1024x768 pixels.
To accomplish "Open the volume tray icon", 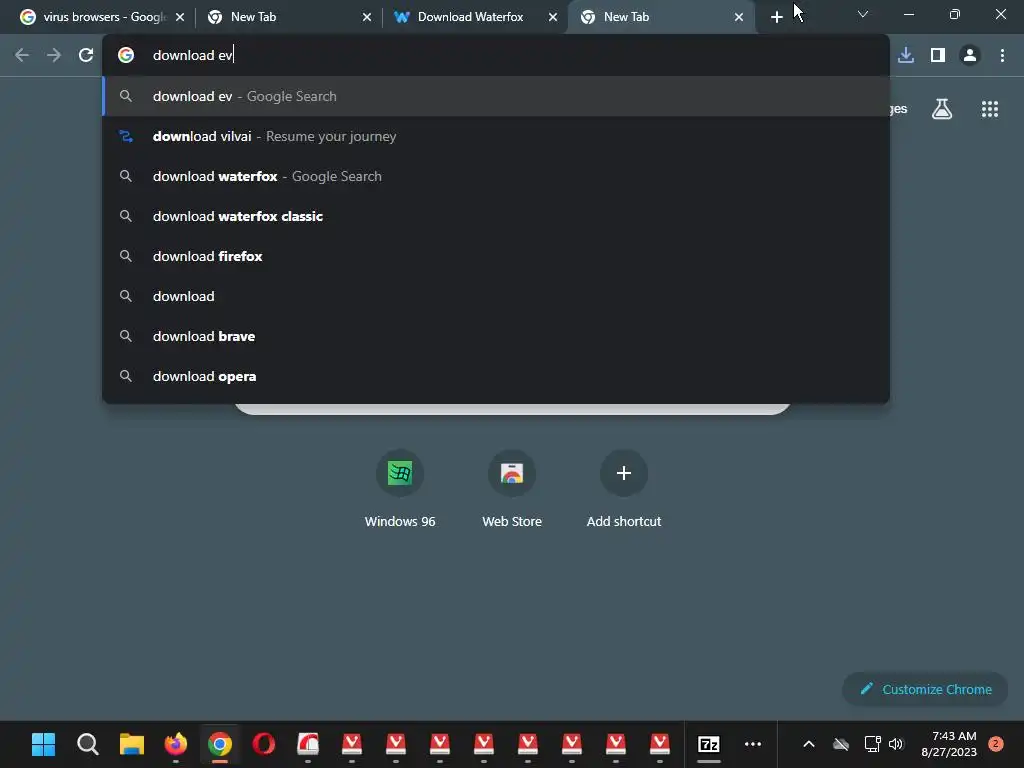I will (x=895, y=744).
